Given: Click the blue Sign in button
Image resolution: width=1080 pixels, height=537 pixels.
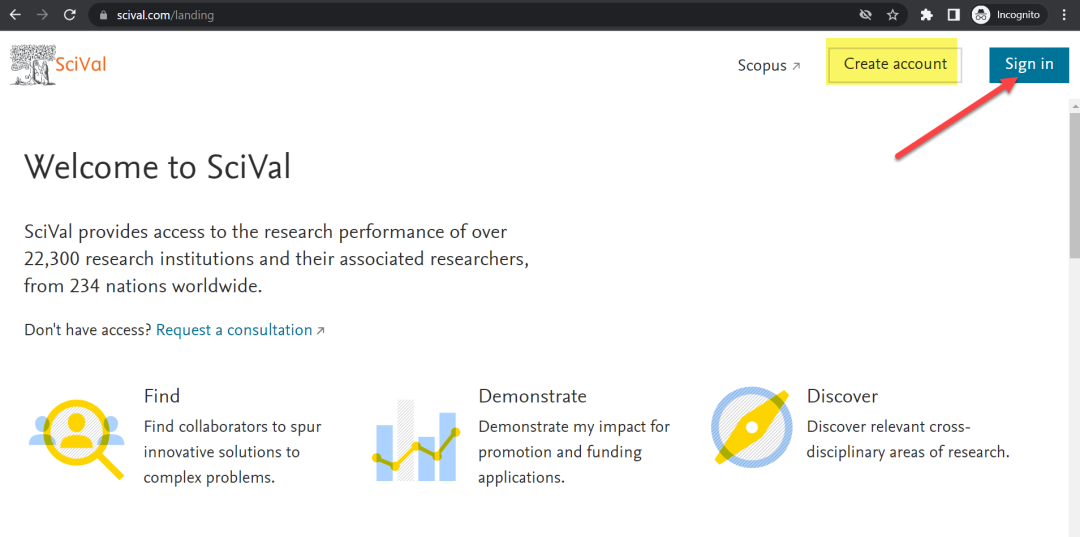Looking at the screenshot, I should pyautogui.click(x=1029, y=65).
